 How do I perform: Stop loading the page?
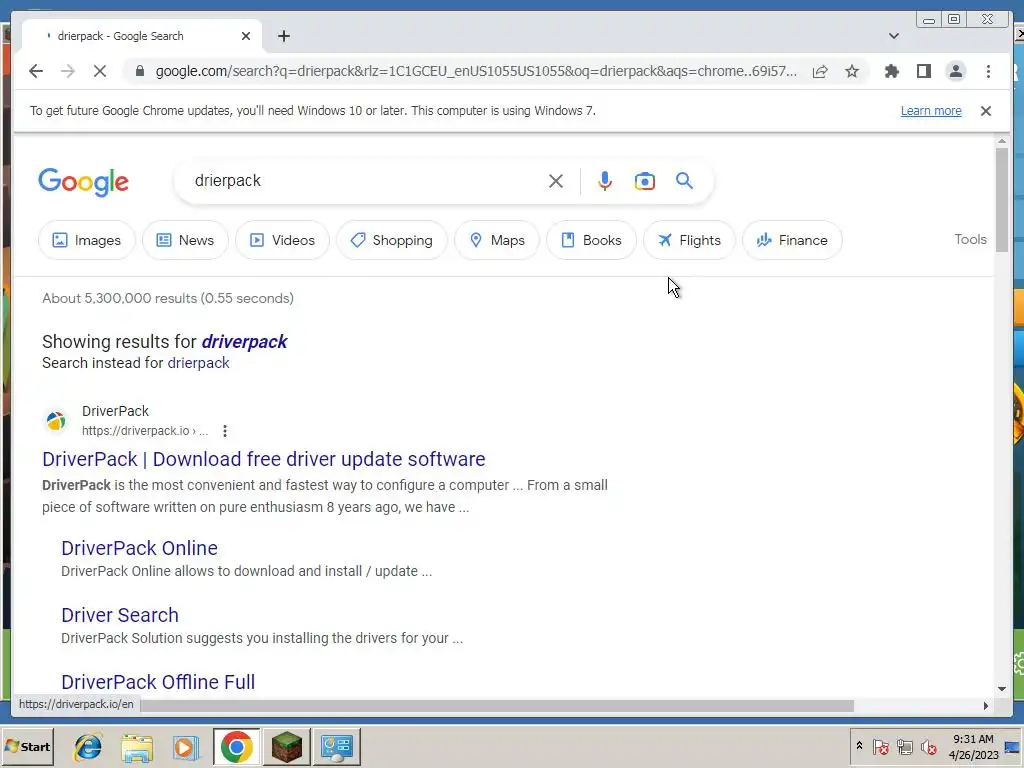(x=100, y=71)
